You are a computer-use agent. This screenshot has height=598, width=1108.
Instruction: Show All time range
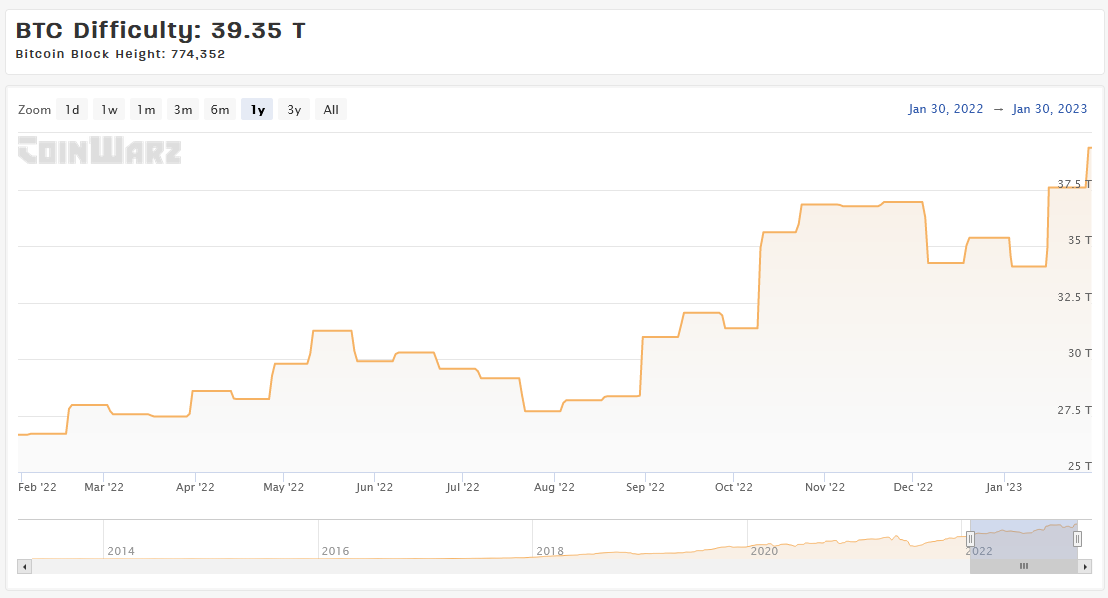point(331,110)
